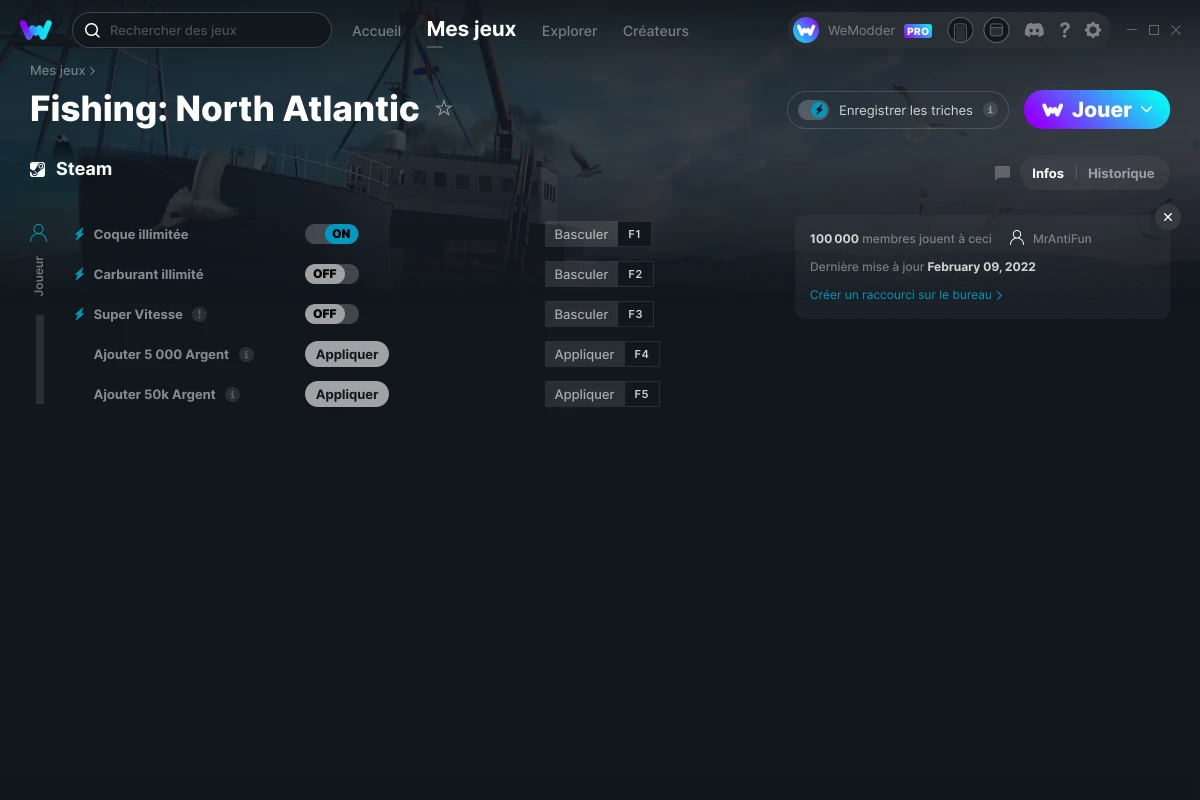
Task: Click the F3 key badge
Action: [x=635, y=314]
